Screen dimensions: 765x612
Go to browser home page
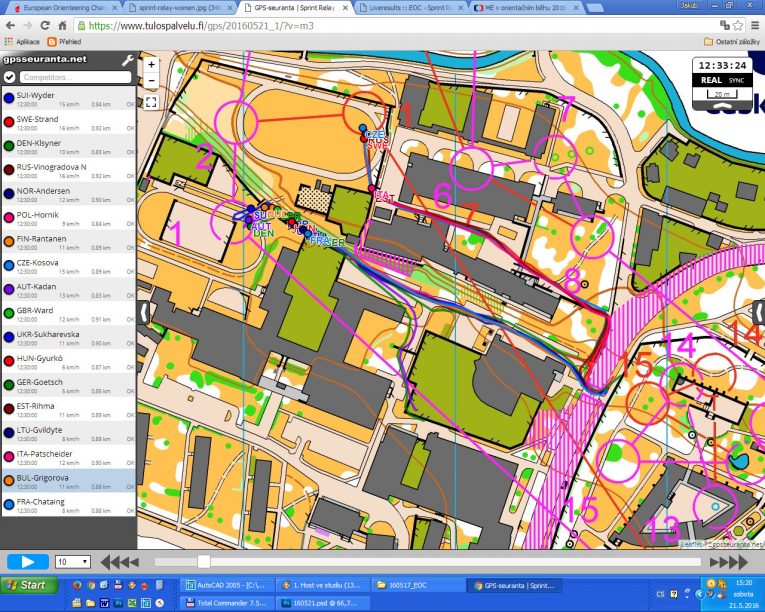pyautogui.click(x=62, y=26)
